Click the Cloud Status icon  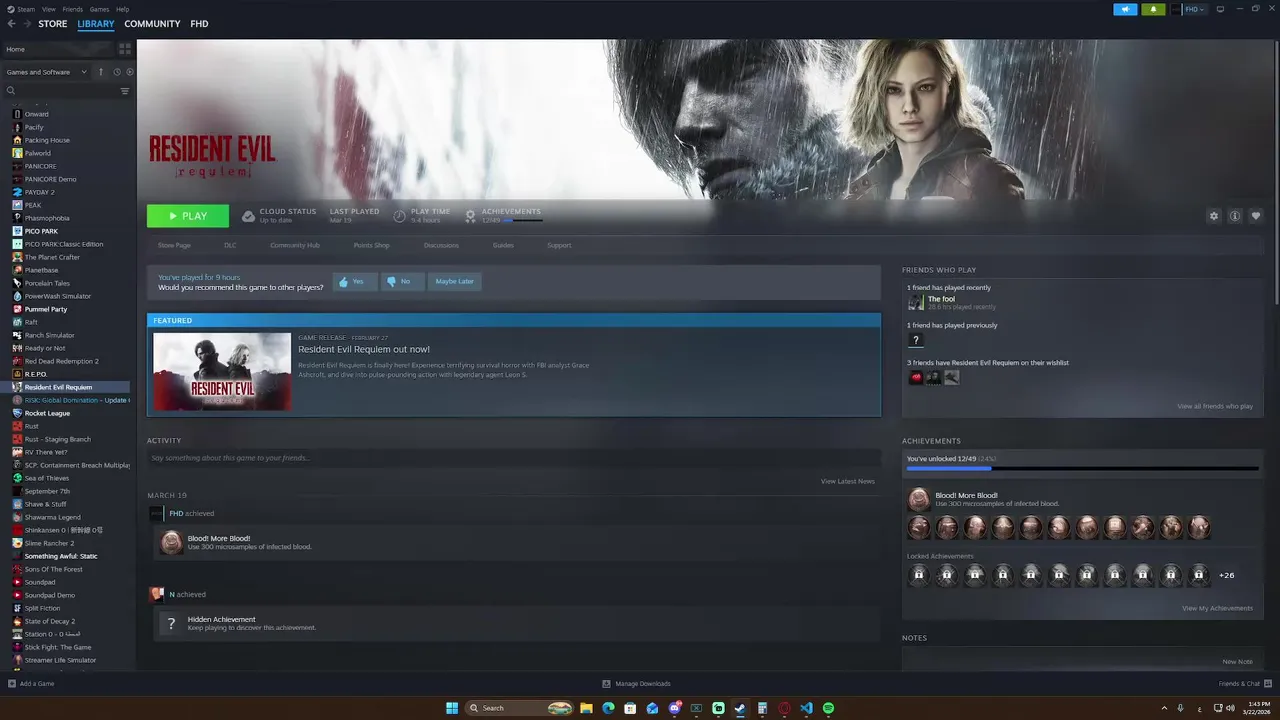click(x=248, y=216)
